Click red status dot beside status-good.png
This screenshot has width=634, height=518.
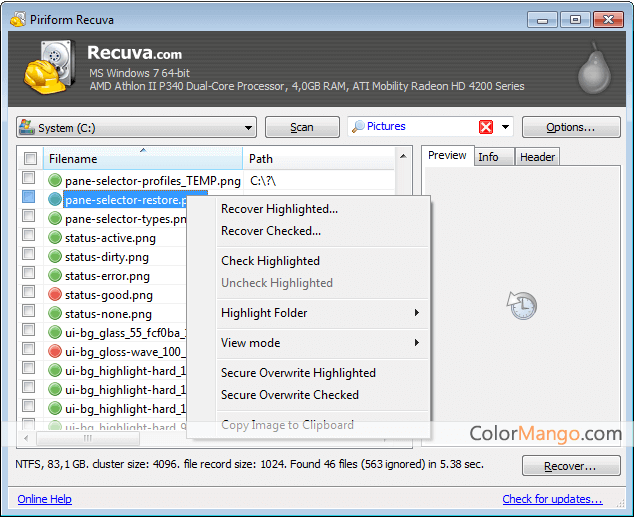pyautogui.click(x=55, y=295)
